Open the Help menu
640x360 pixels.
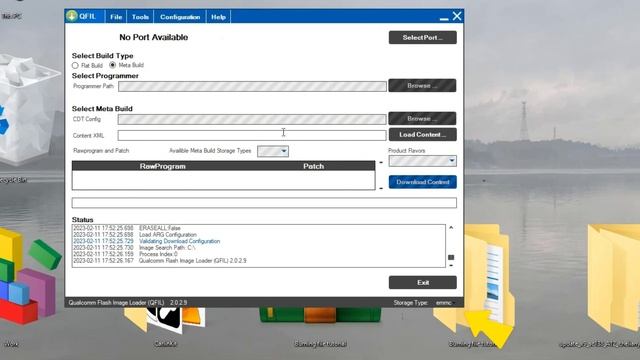(218, 17)
